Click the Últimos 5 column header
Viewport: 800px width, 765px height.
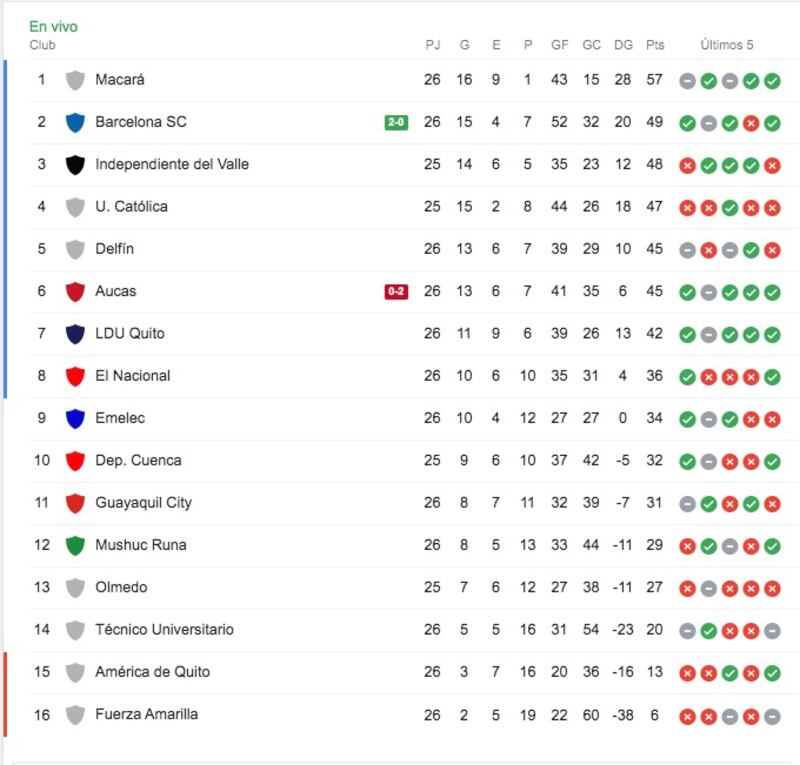pos(727,45)
